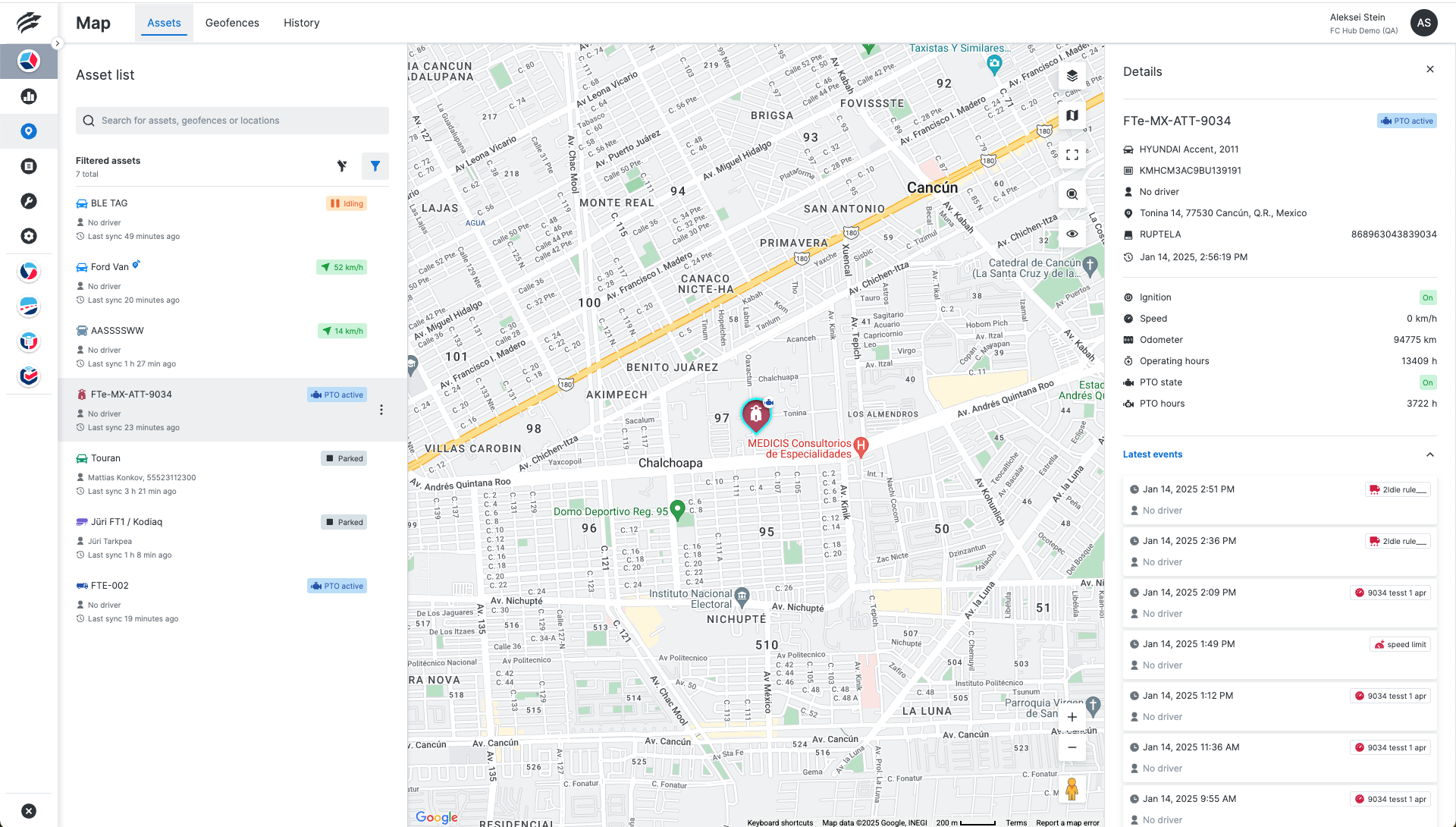
Task: Switch to the Geofences tab
Action: click(232, 23)
